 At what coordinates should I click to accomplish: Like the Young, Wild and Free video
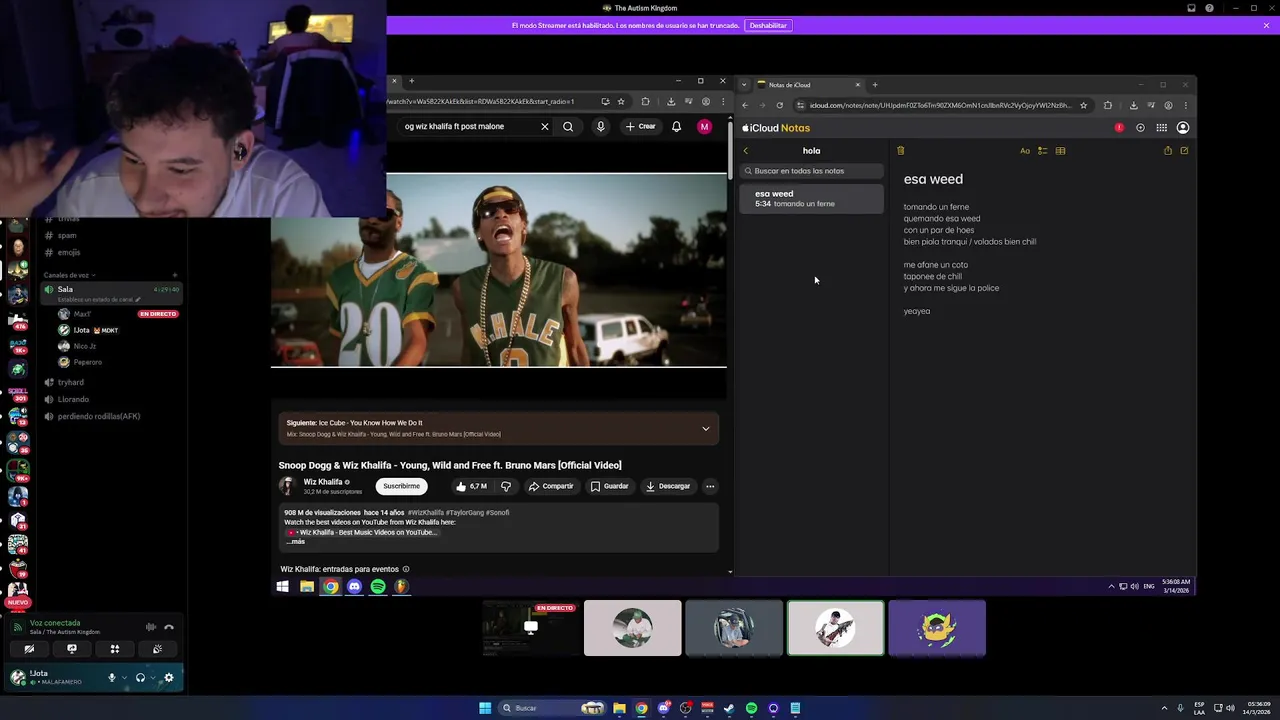coord(471,486)
